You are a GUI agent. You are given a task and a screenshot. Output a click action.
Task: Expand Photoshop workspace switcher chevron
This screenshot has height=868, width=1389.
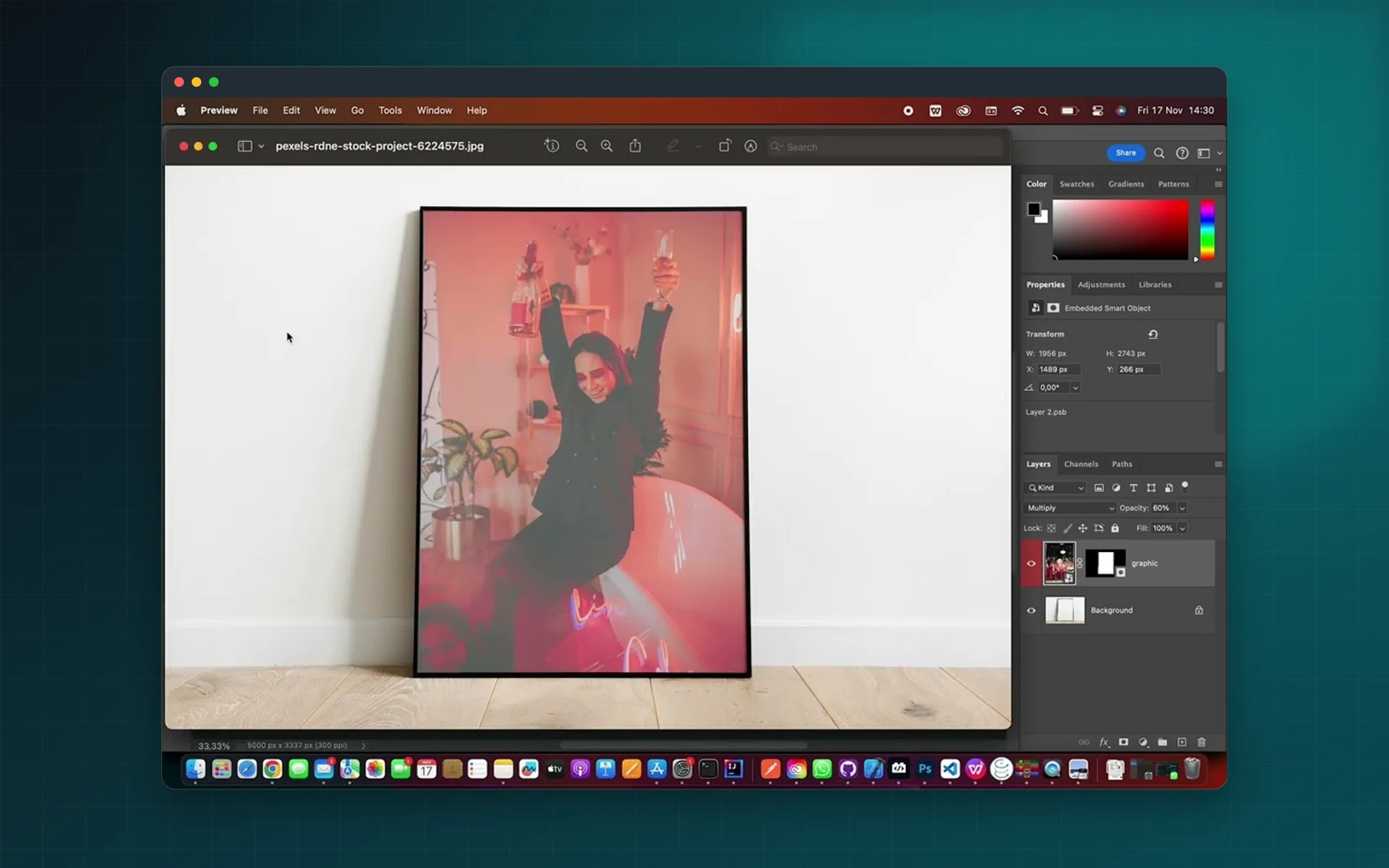click(x=1219, y=153)
